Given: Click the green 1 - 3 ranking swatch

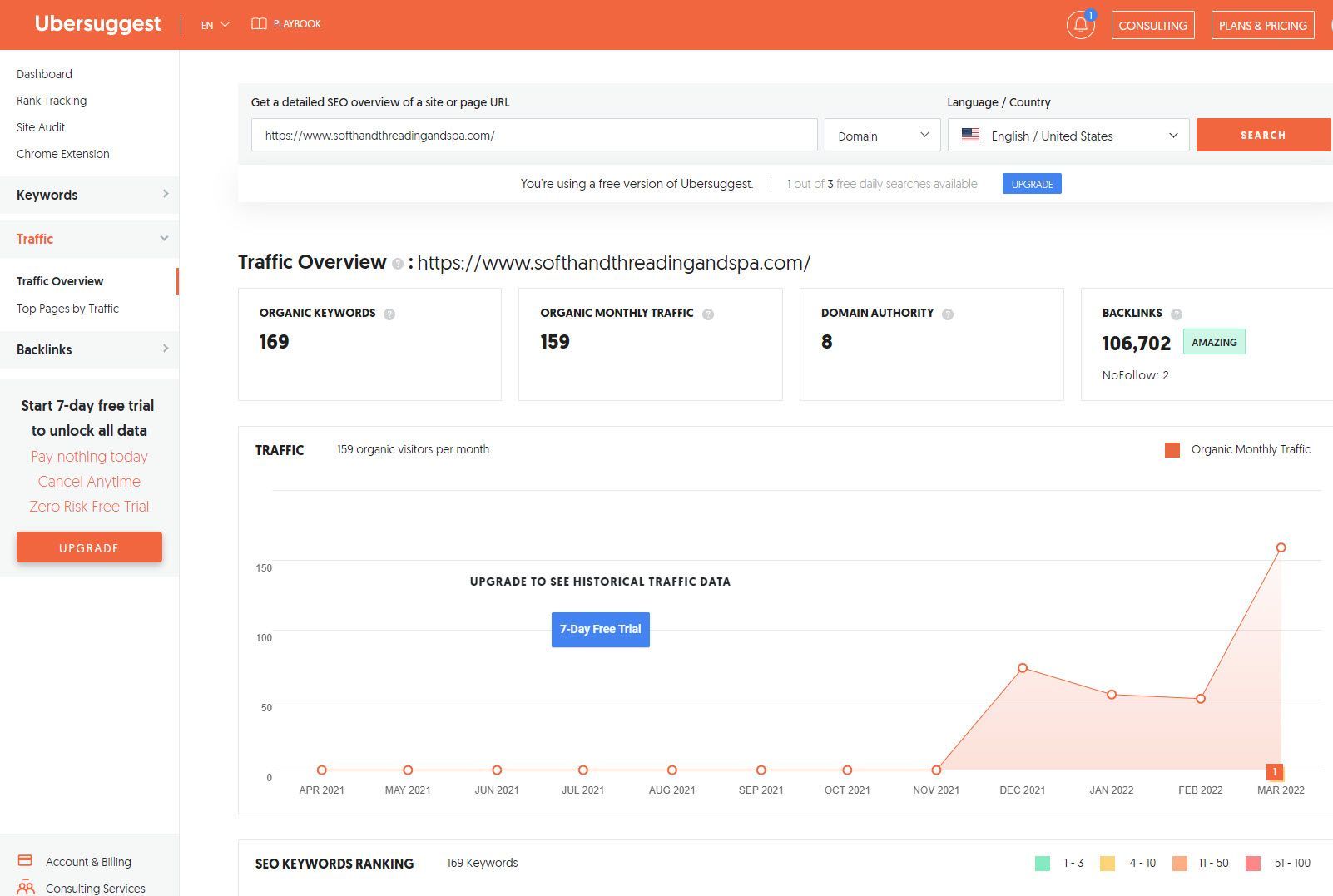Looking at the screenshot, I should (1042, 864).
